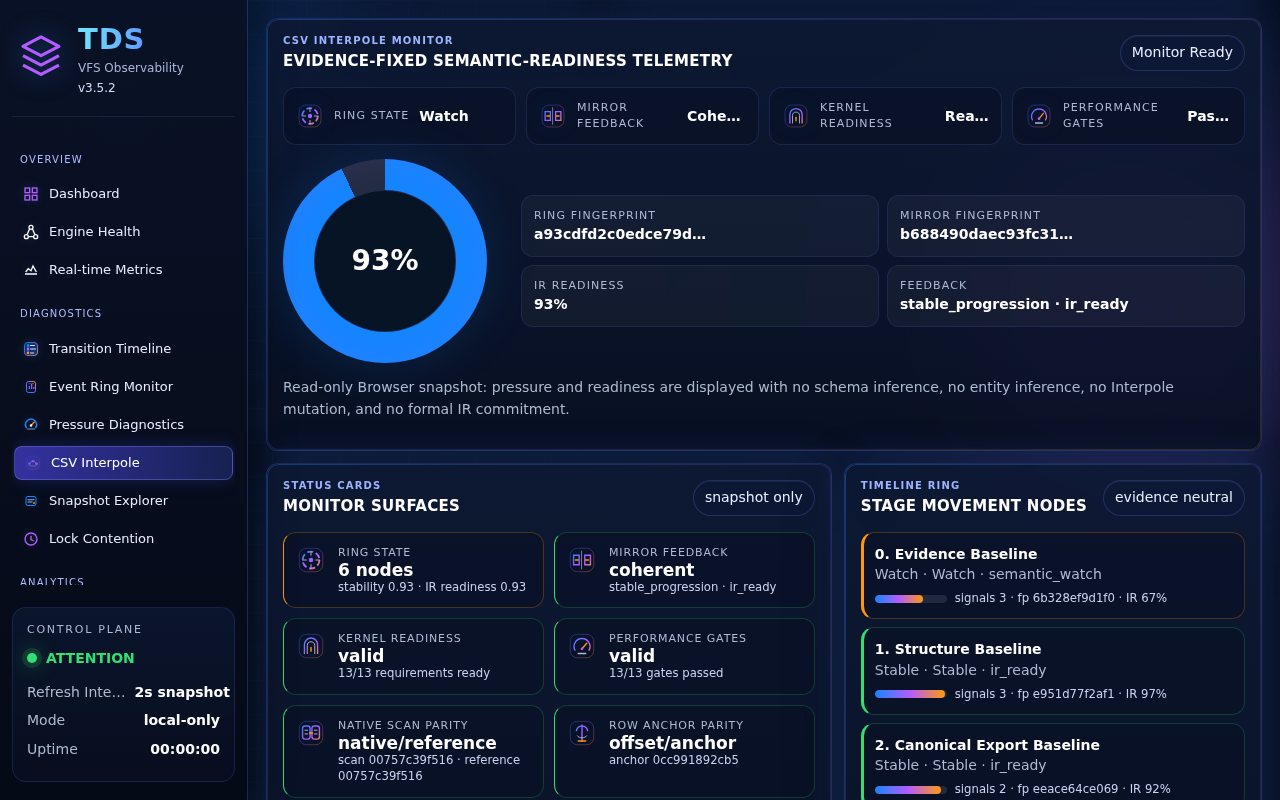
Task: Click the Monitor Ready badge
Action: pos(1182,53)
